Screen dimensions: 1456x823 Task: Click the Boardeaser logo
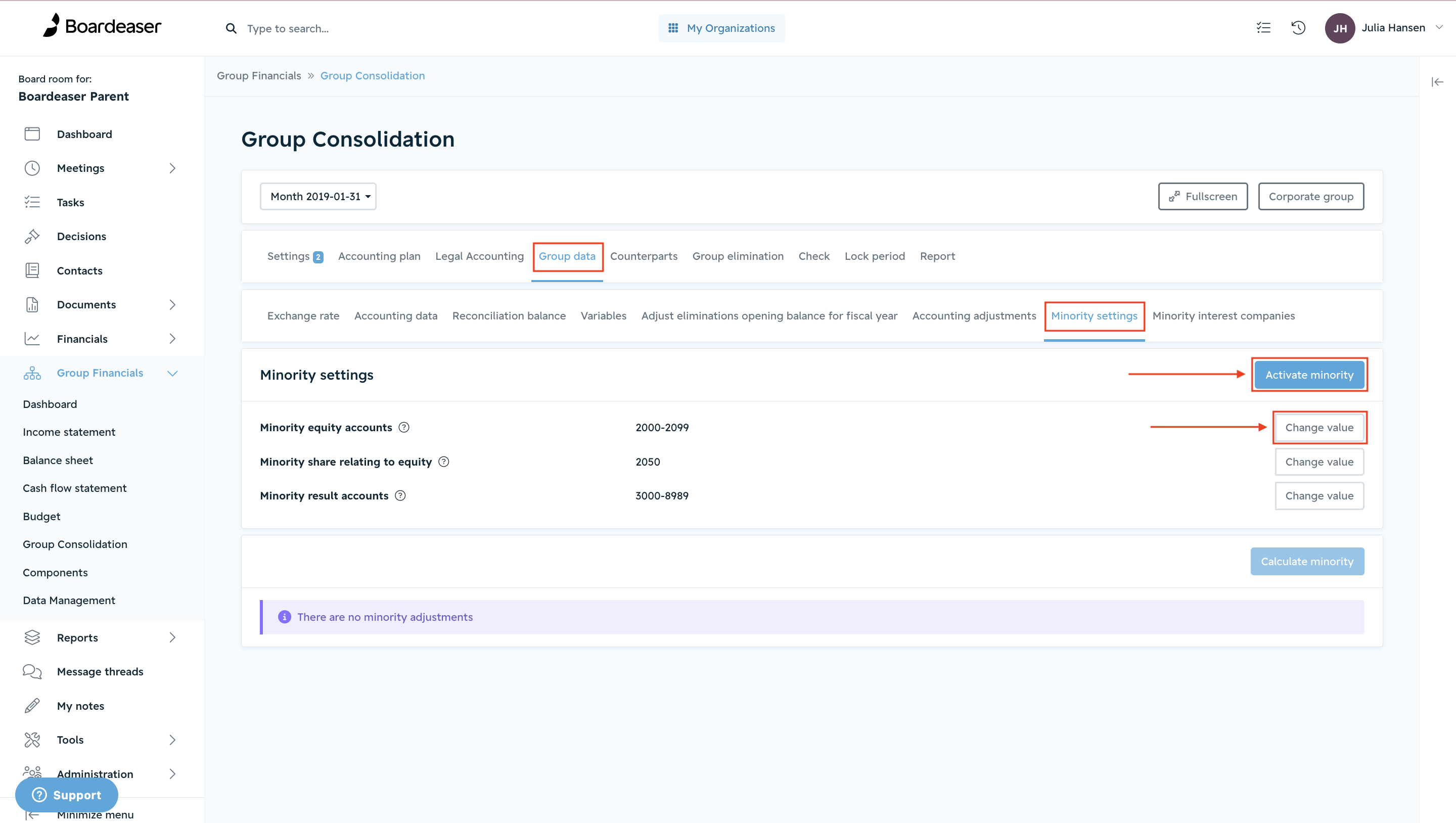(x=102, y=26)
